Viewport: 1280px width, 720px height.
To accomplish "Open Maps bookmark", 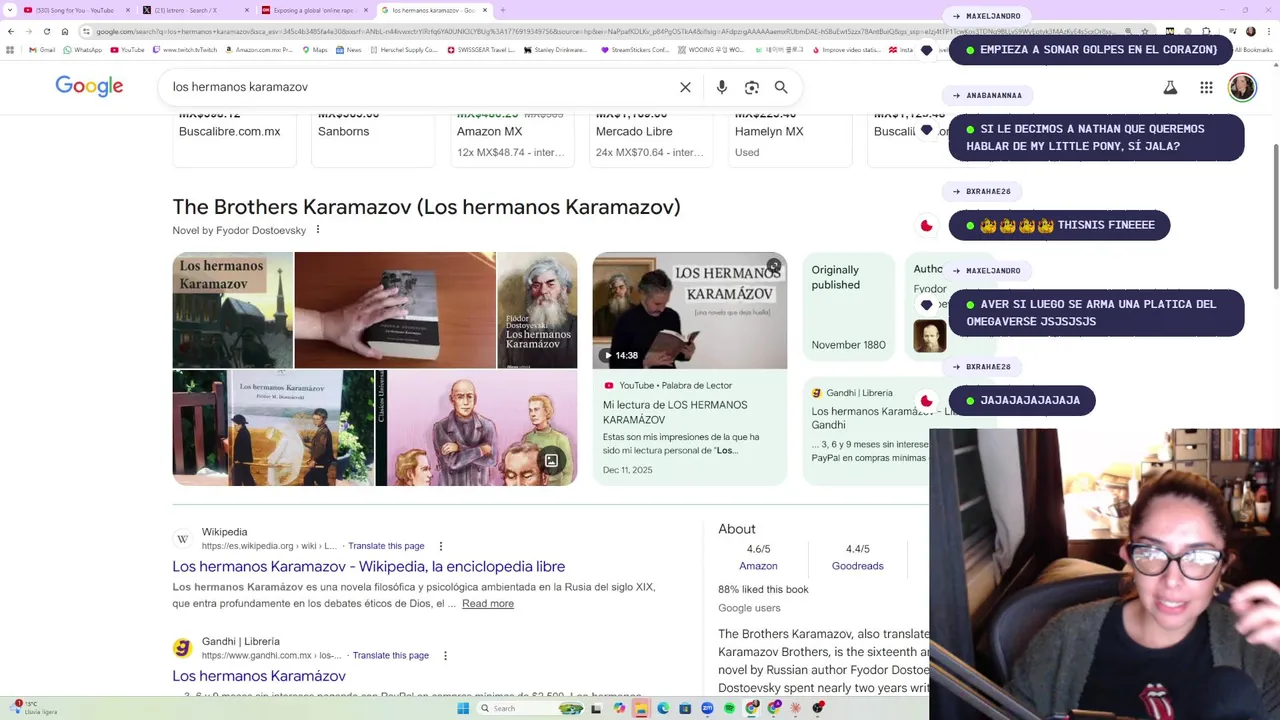I will click(x=314, y=49).
